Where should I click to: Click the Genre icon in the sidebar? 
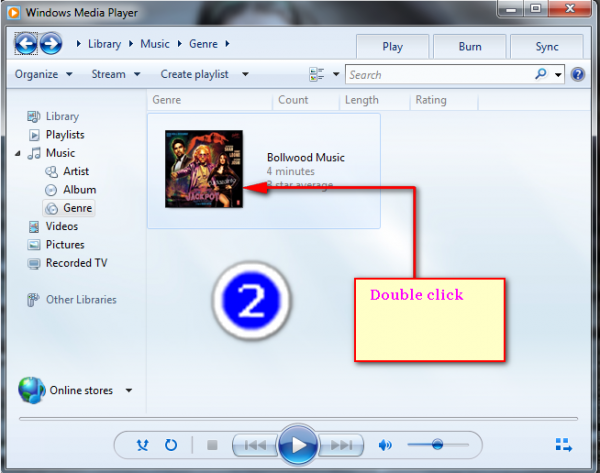[51, 208]
